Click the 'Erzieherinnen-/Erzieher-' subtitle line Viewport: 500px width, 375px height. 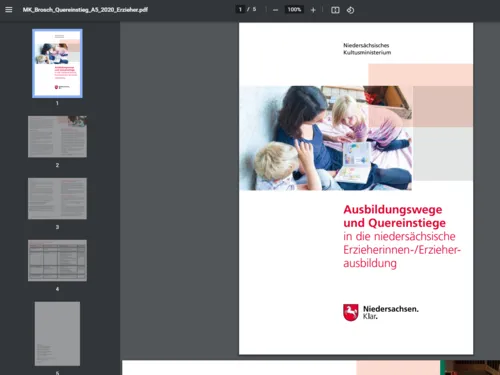[x=402, y=250]
